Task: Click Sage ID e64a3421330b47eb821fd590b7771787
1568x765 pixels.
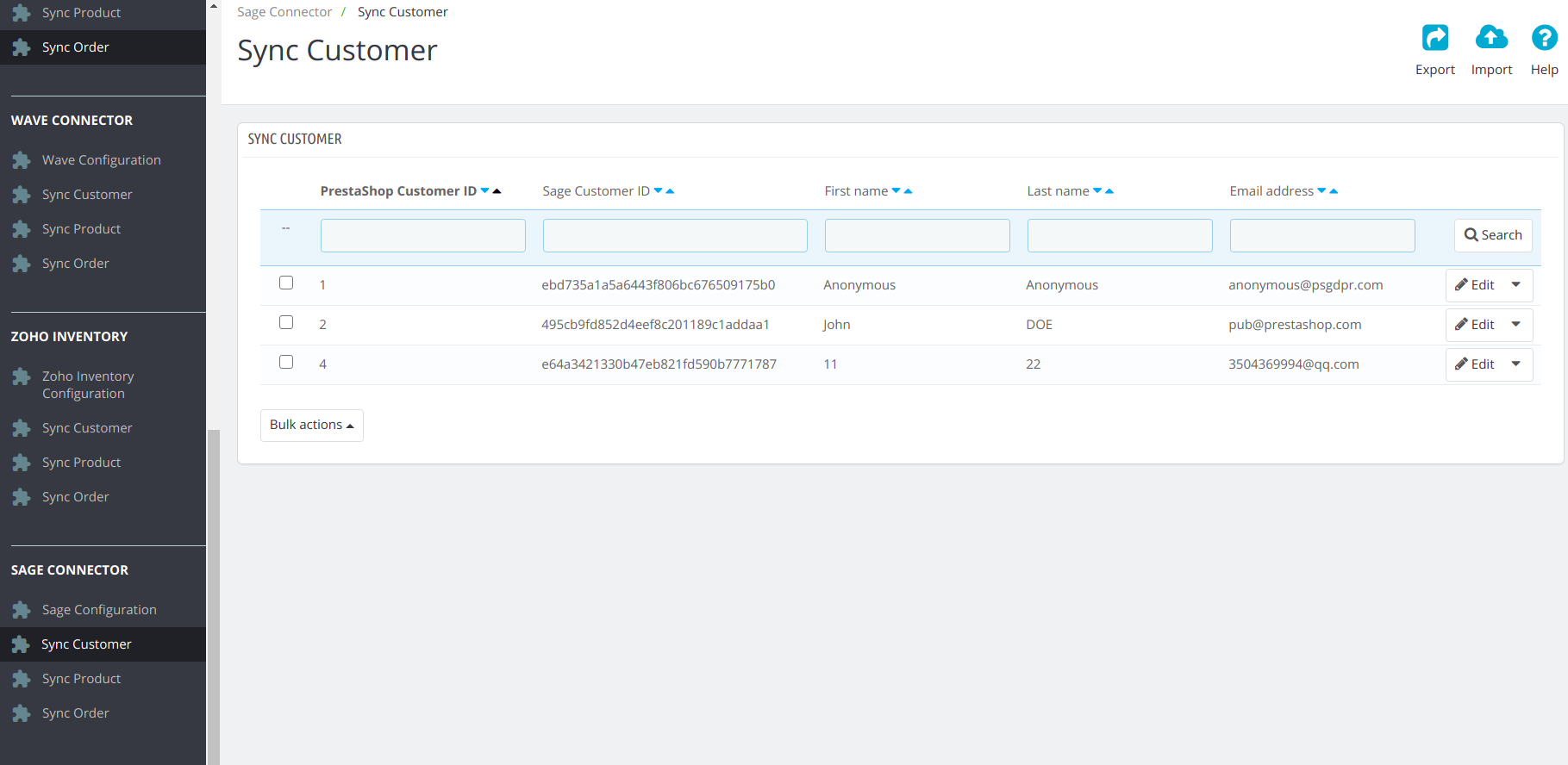Action: (x=659, y=364)
